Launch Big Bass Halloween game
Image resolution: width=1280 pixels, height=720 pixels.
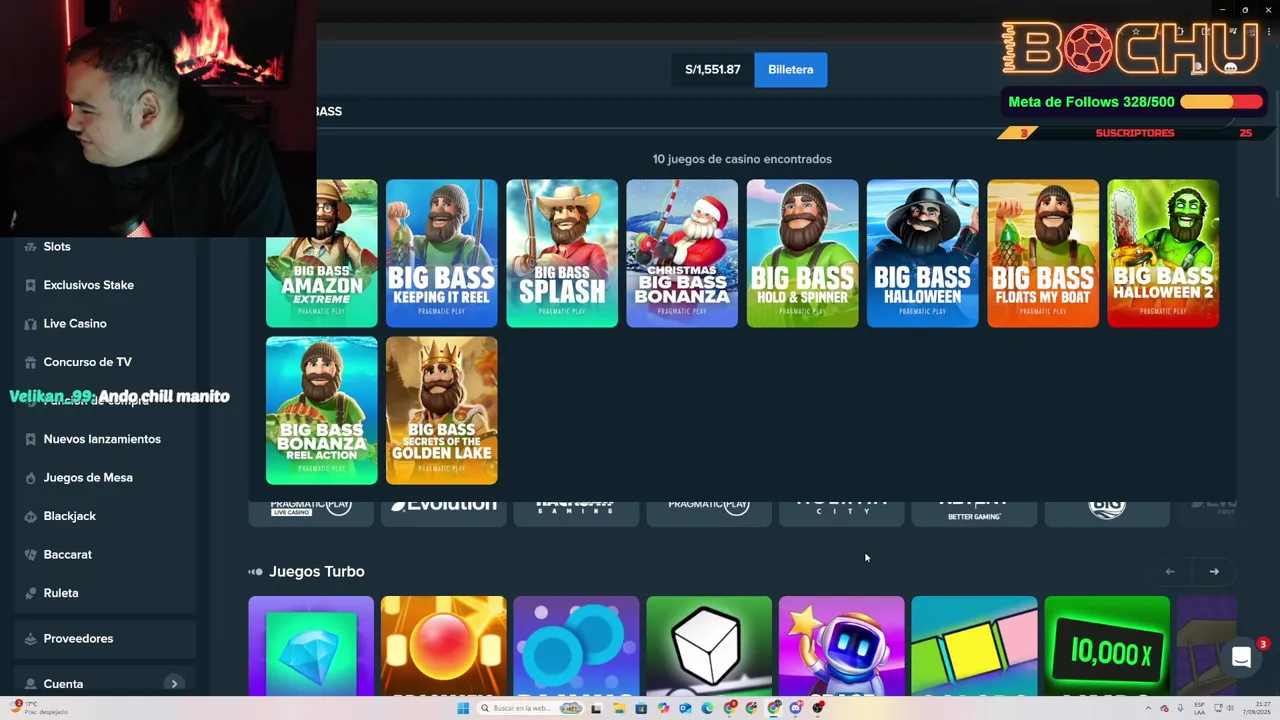click(x=922, y=253)
